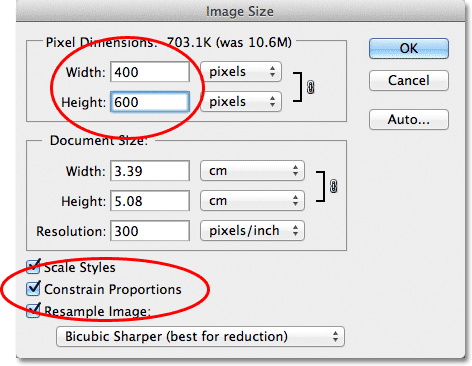
Task: Open the document Height cm dropdown
Action: (x=252, y=200)
